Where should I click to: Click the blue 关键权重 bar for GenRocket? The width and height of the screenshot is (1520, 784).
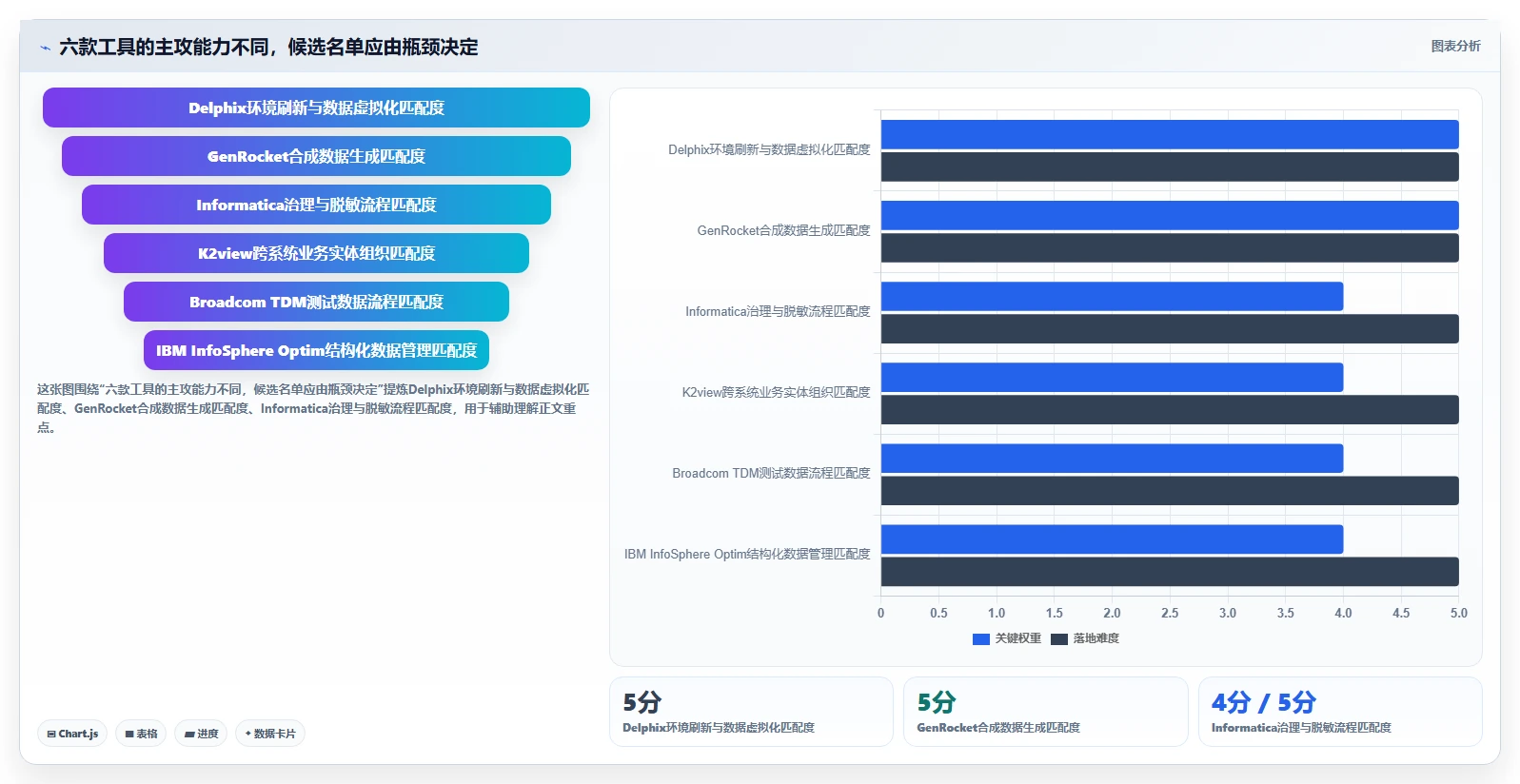(1170, 215)
